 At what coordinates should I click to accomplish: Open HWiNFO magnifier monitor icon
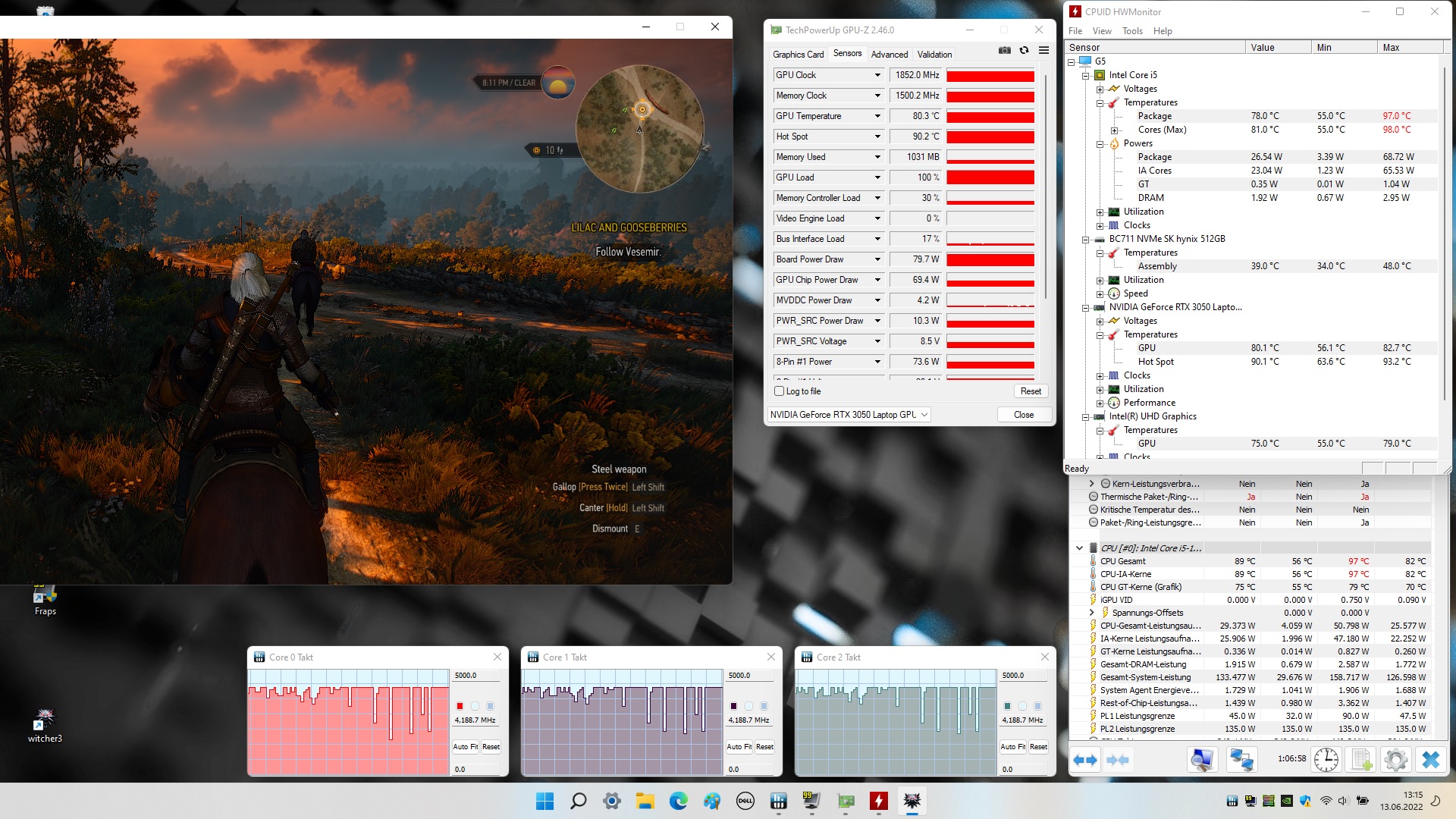pyautogui.click(x=1202, y=759)
